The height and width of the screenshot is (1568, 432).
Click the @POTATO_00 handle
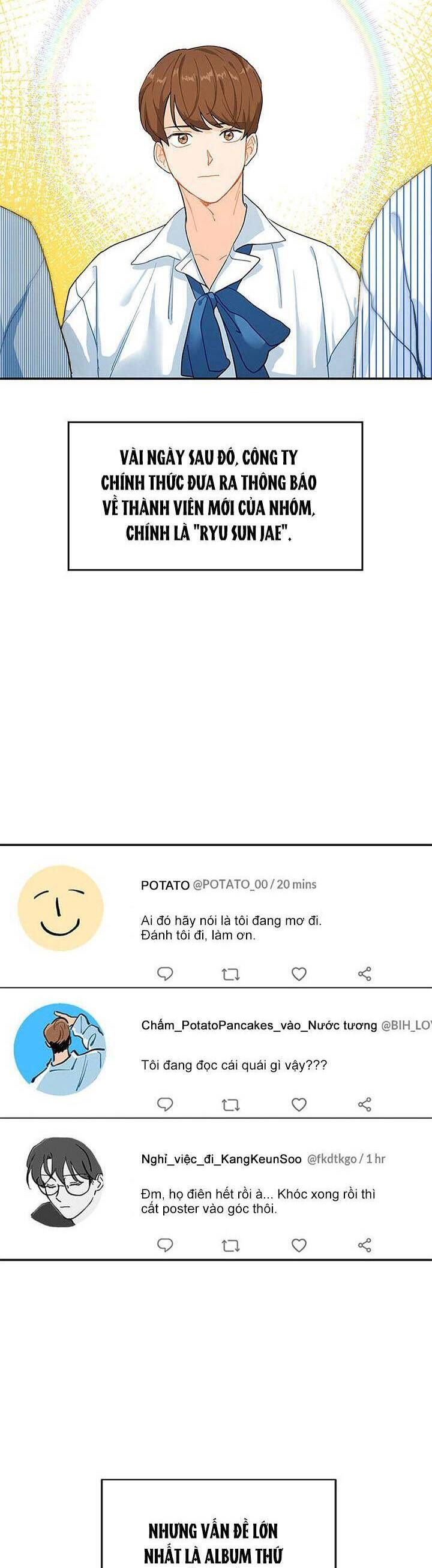point(230,884)
